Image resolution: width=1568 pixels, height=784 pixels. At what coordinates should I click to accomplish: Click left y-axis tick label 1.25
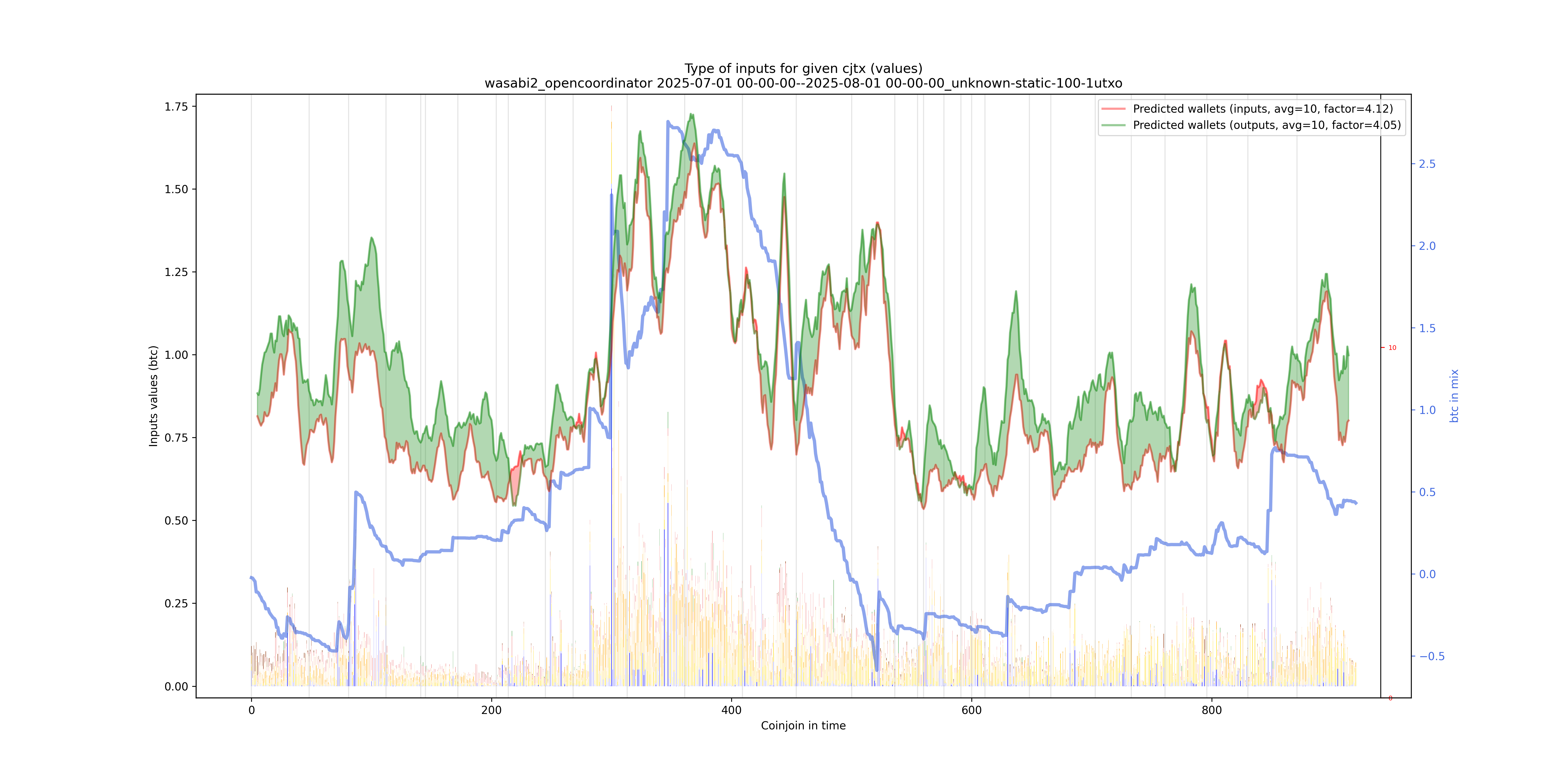[x=176, y=272]
